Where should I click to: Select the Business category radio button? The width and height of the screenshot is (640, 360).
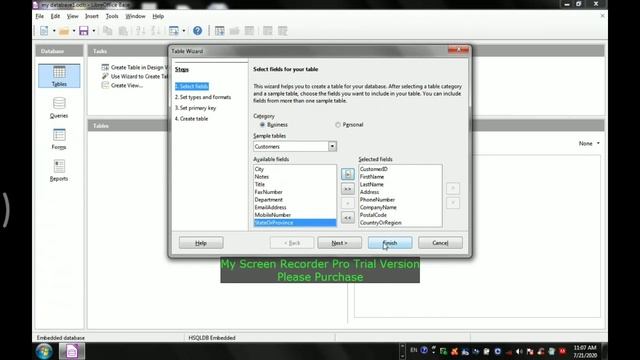coord(262,124)
